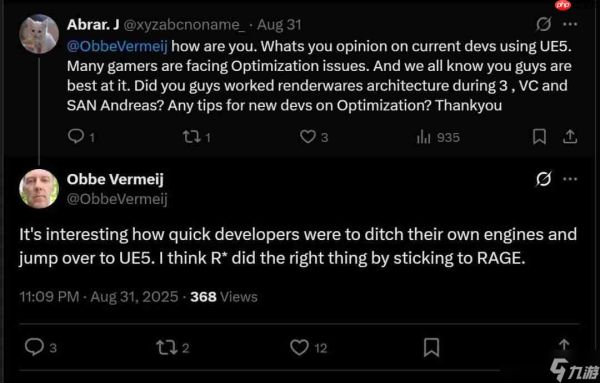Open more options on Obbe Vermeij's tweet
This screenshot has height=383, width=600.
point(570,179)
